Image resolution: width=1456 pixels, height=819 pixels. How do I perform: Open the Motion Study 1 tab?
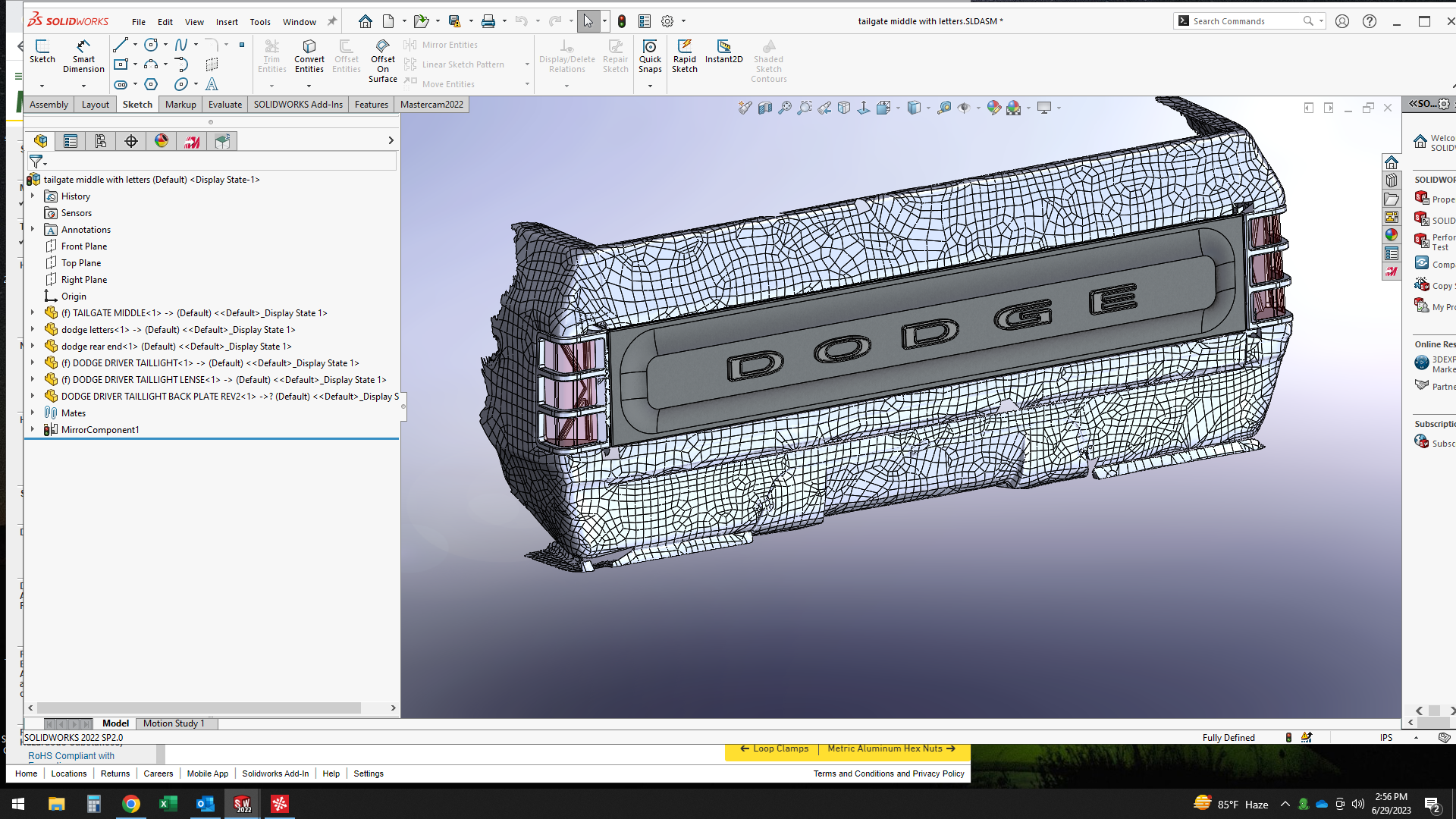tap(174, 723)
